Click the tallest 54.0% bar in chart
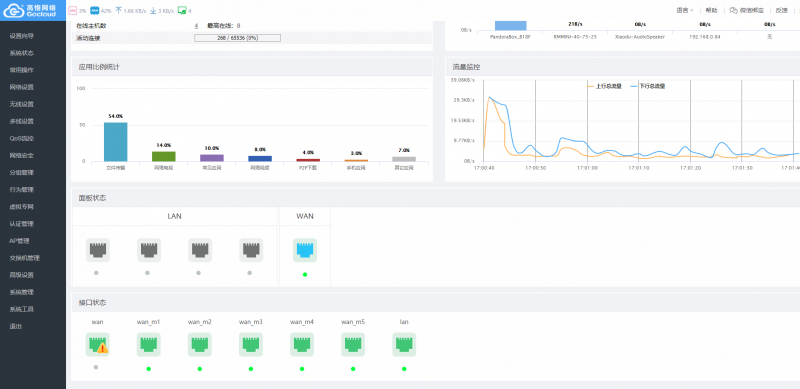Viewport: 800px width, 389px height. pos(116,142)
